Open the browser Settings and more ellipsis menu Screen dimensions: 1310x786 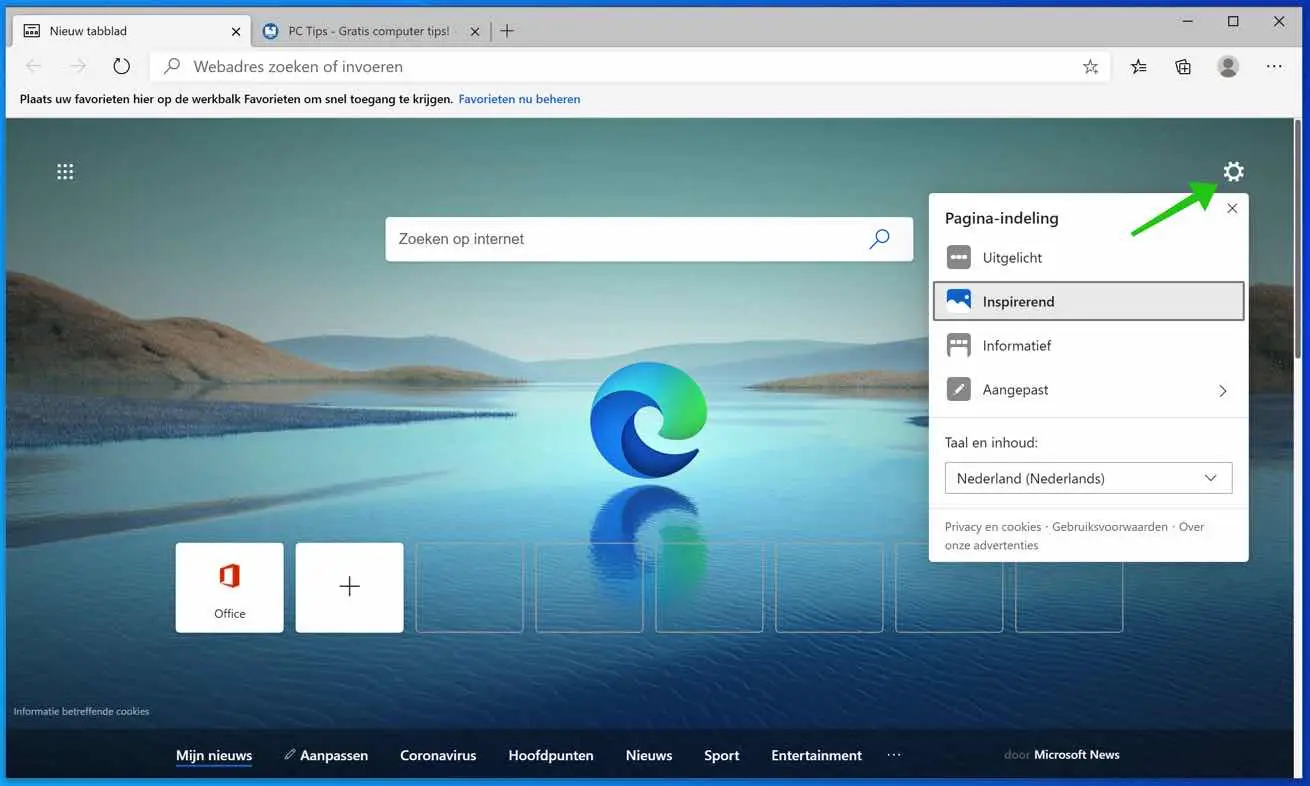[x=1274, y=66]
